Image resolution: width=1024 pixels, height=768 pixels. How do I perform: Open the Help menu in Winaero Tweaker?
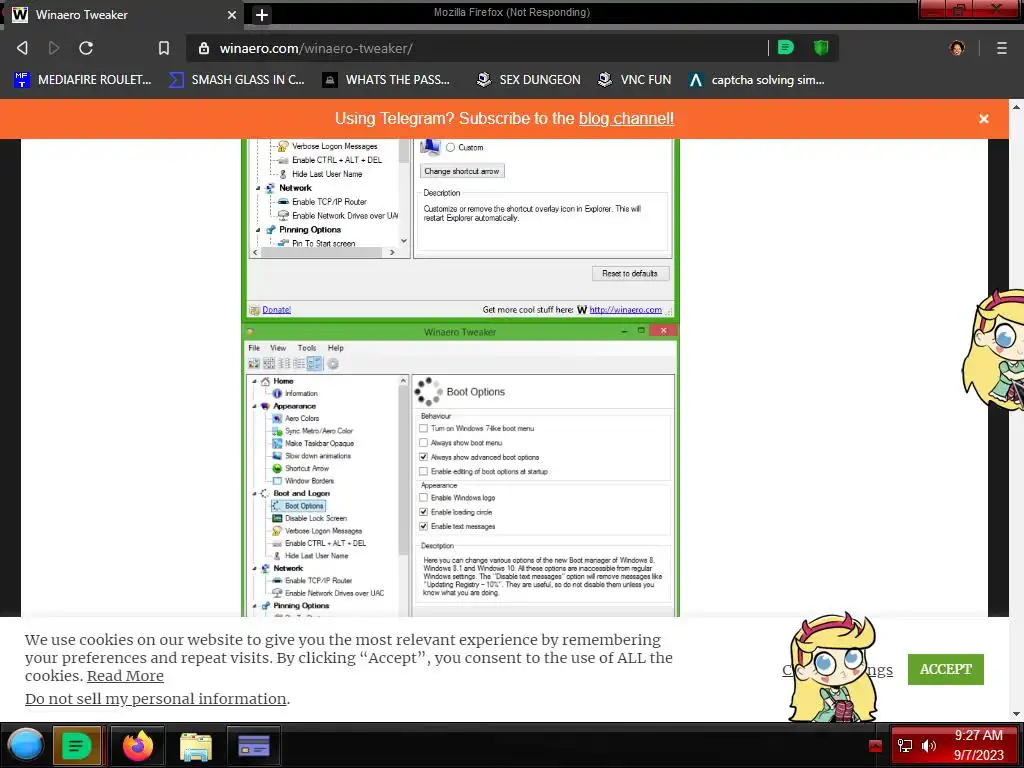(x=336, y=348)
